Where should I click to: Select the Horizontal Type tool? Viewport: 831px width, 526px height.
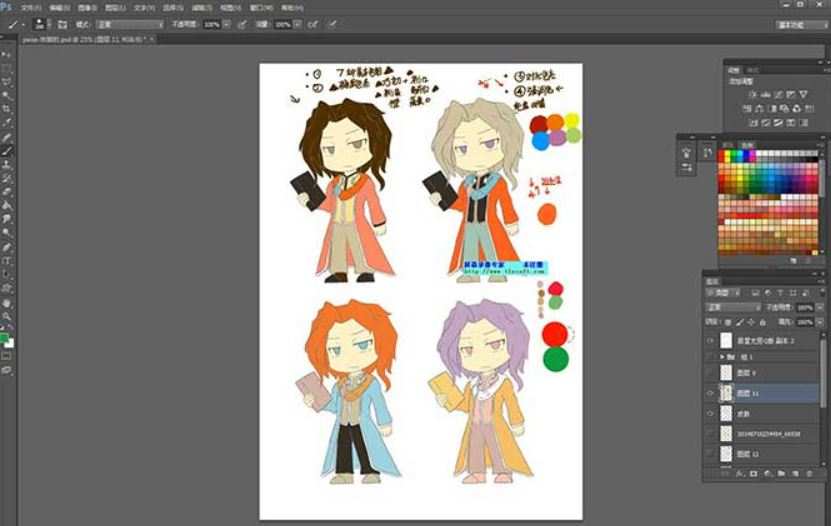click(x=7, y=260)
